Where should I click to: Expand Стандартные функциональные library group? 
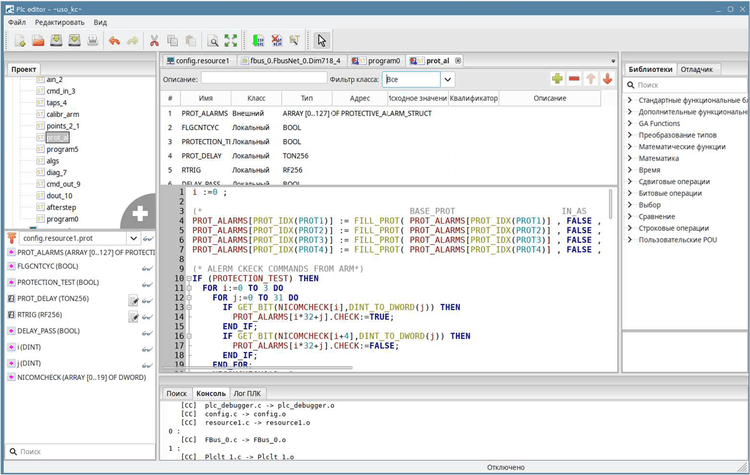[x=630, y=100]
